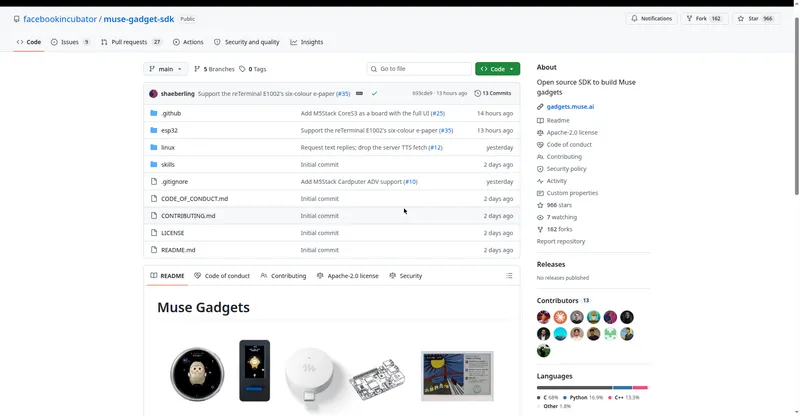Click the shaeberling author avatar

pos(153,93)
